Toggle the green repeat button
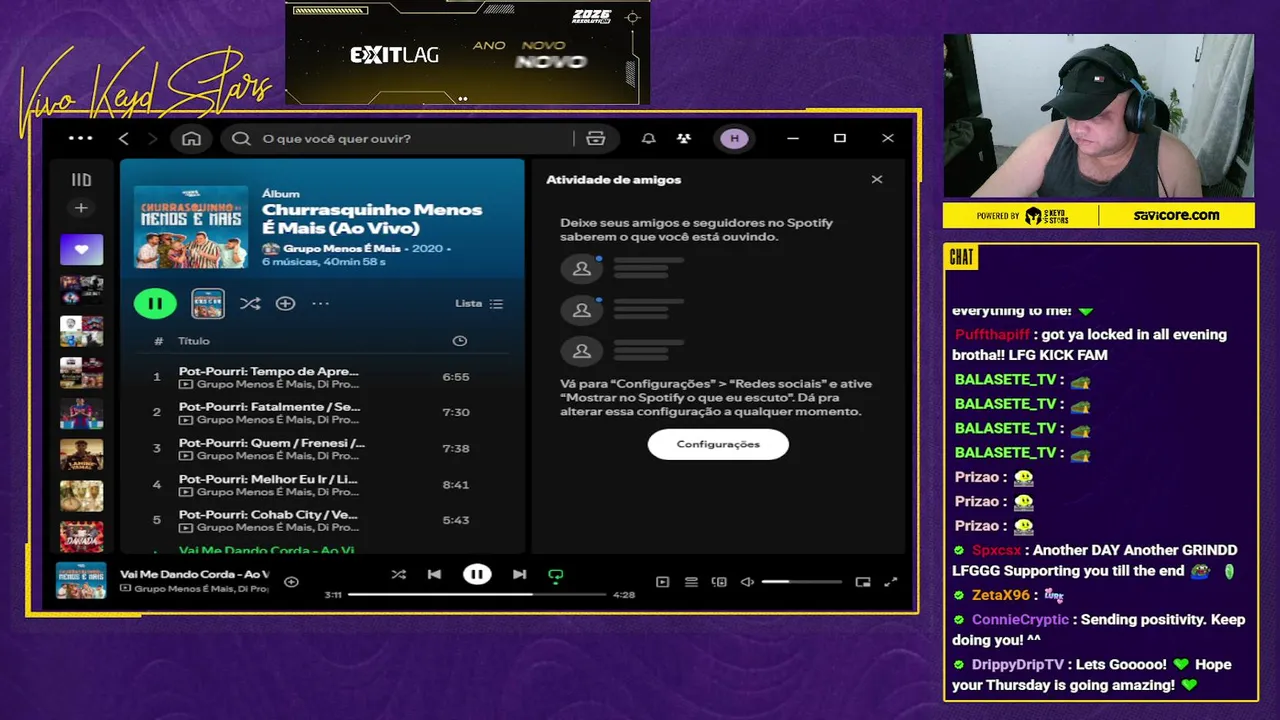The height and width of the screenshot is (720, 1280). (556, 575)
